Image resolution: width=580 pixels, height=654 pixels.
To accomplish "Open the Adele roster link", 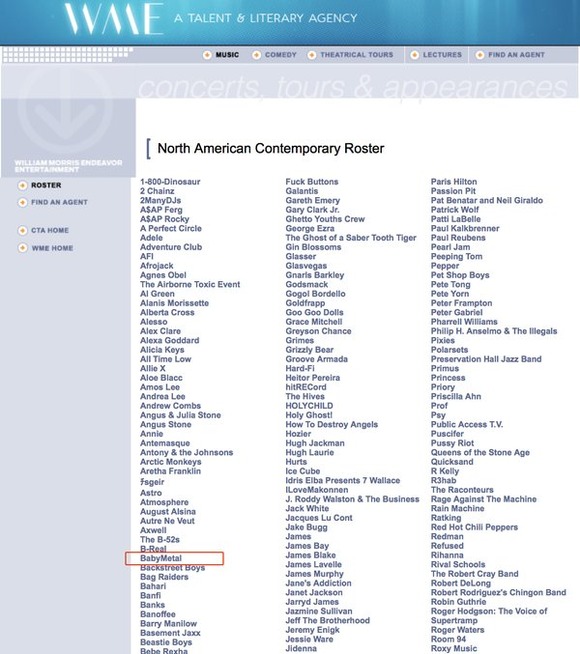I will 151,238.
